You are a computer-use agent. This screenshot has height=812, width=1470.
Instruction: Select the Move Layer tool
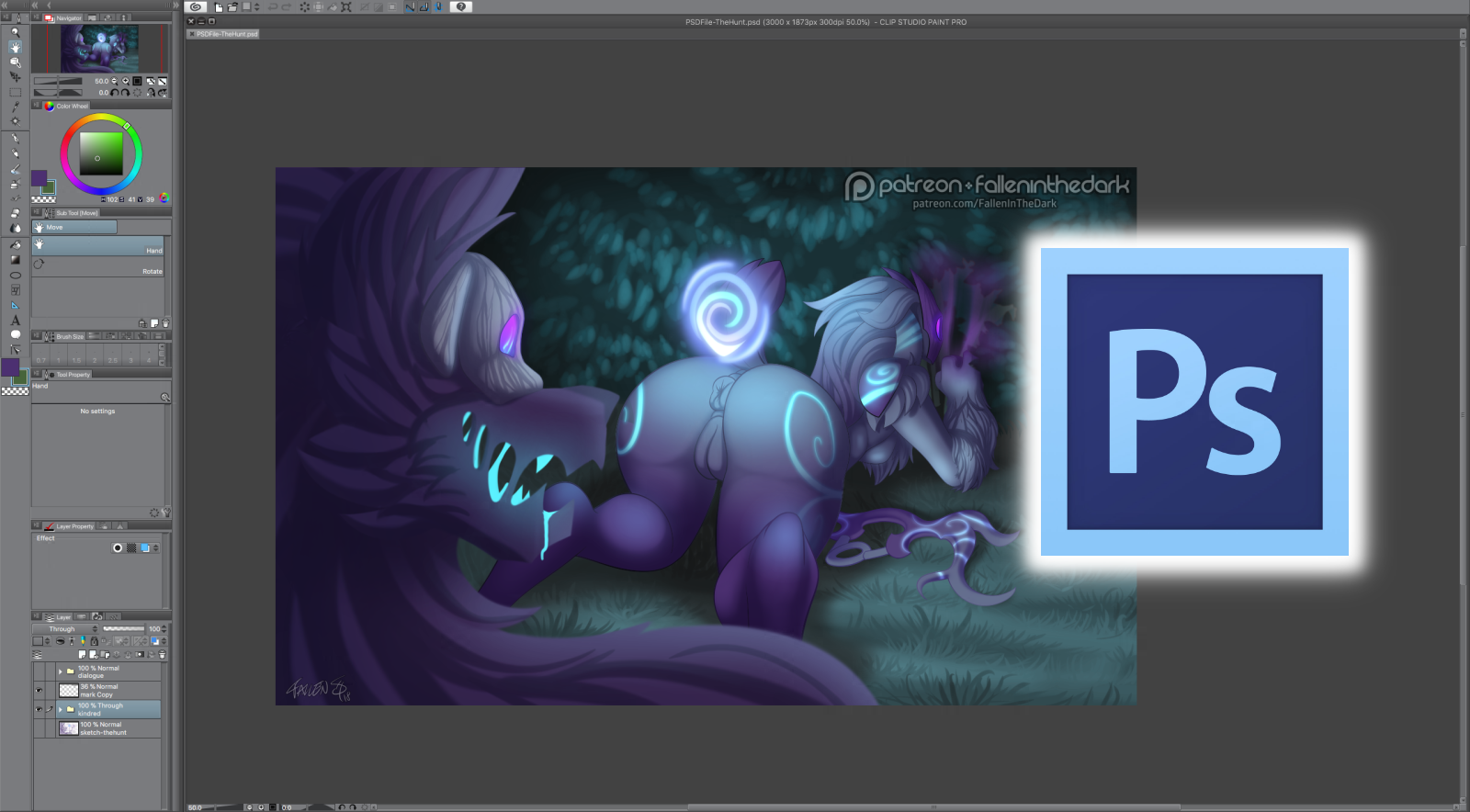pos(15,77)
